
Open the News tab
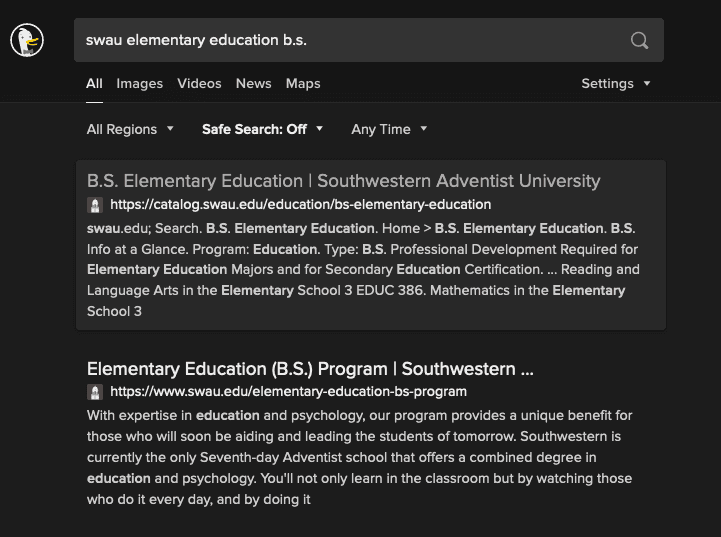[x=253, y=84]
